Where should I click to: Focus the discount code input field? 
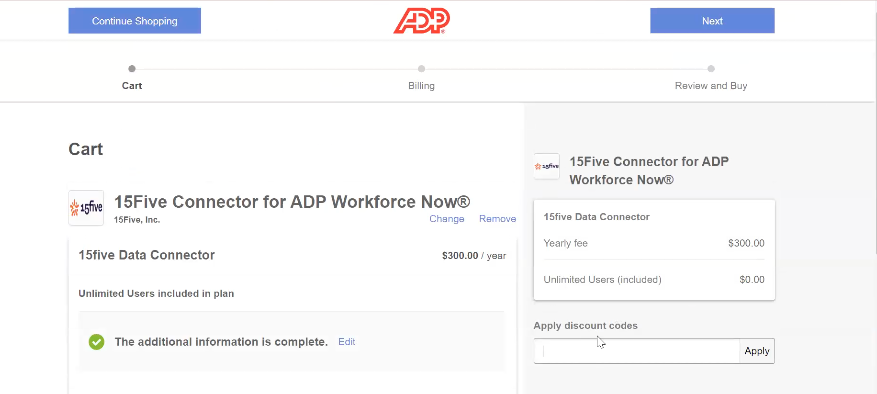[636, 351]
